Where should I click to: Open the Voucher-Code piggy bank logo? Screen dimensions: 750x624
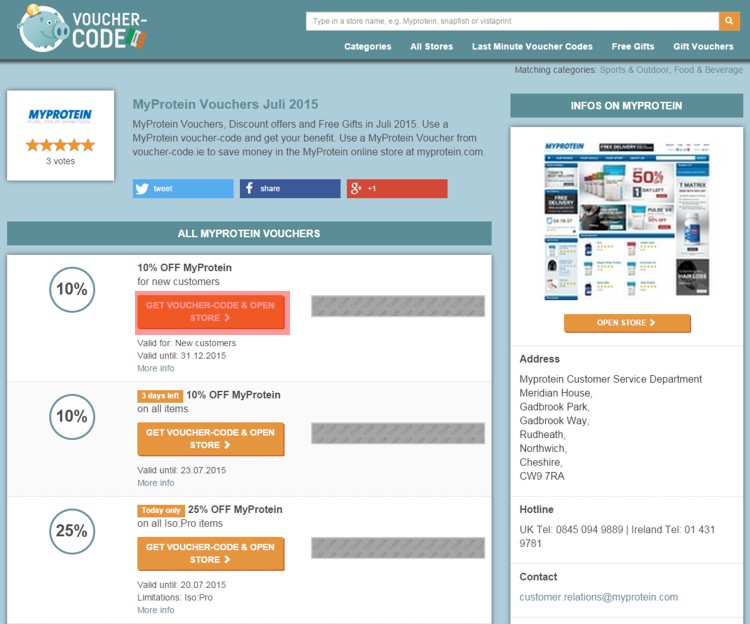tap(82, 29)
